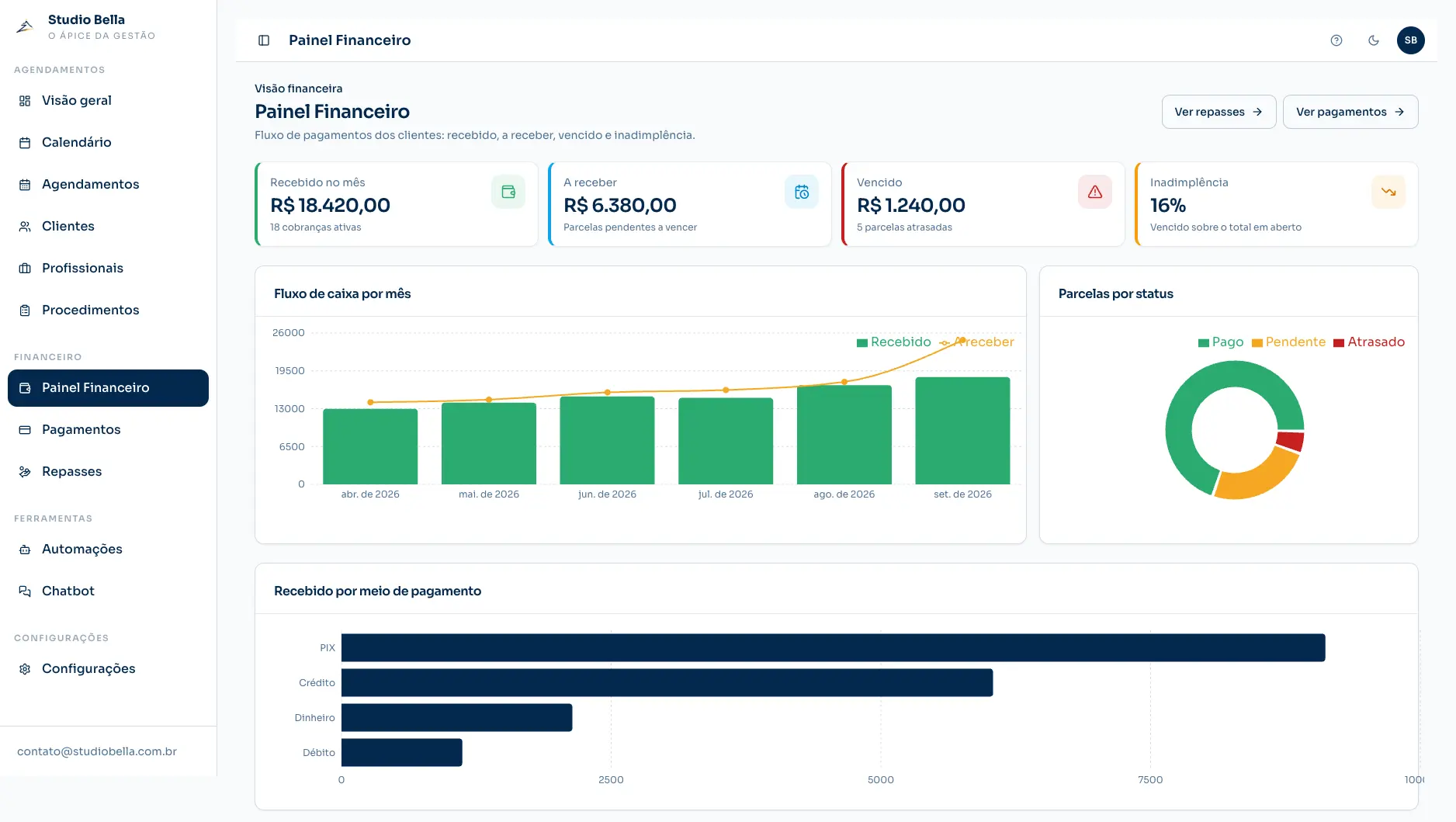Viewport: 1456px width, 822px height.
Task: Click the Visão geral grid icon
Action: 25,101
